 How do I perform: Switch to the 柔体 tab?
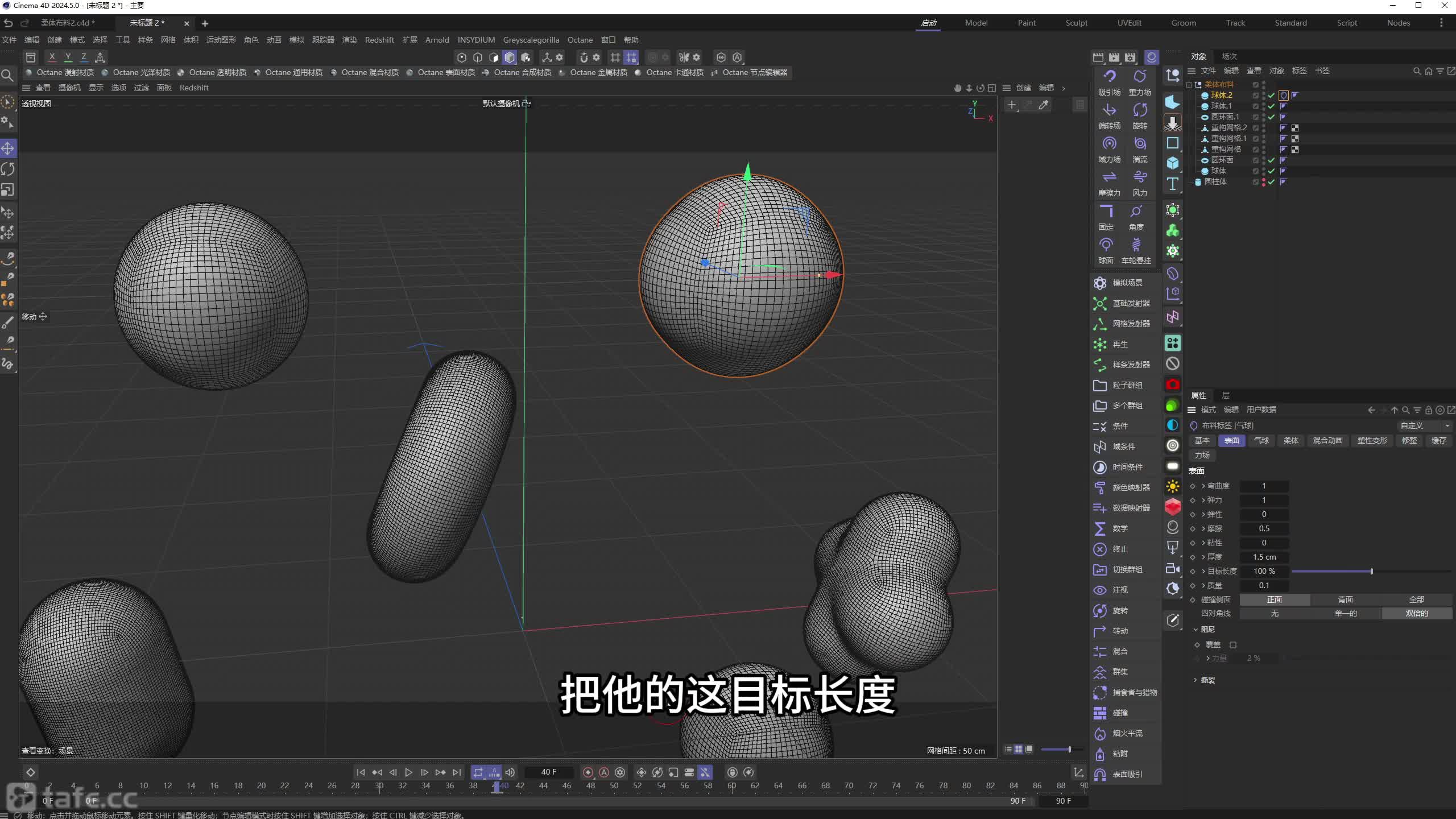[x=1291, y=440]
